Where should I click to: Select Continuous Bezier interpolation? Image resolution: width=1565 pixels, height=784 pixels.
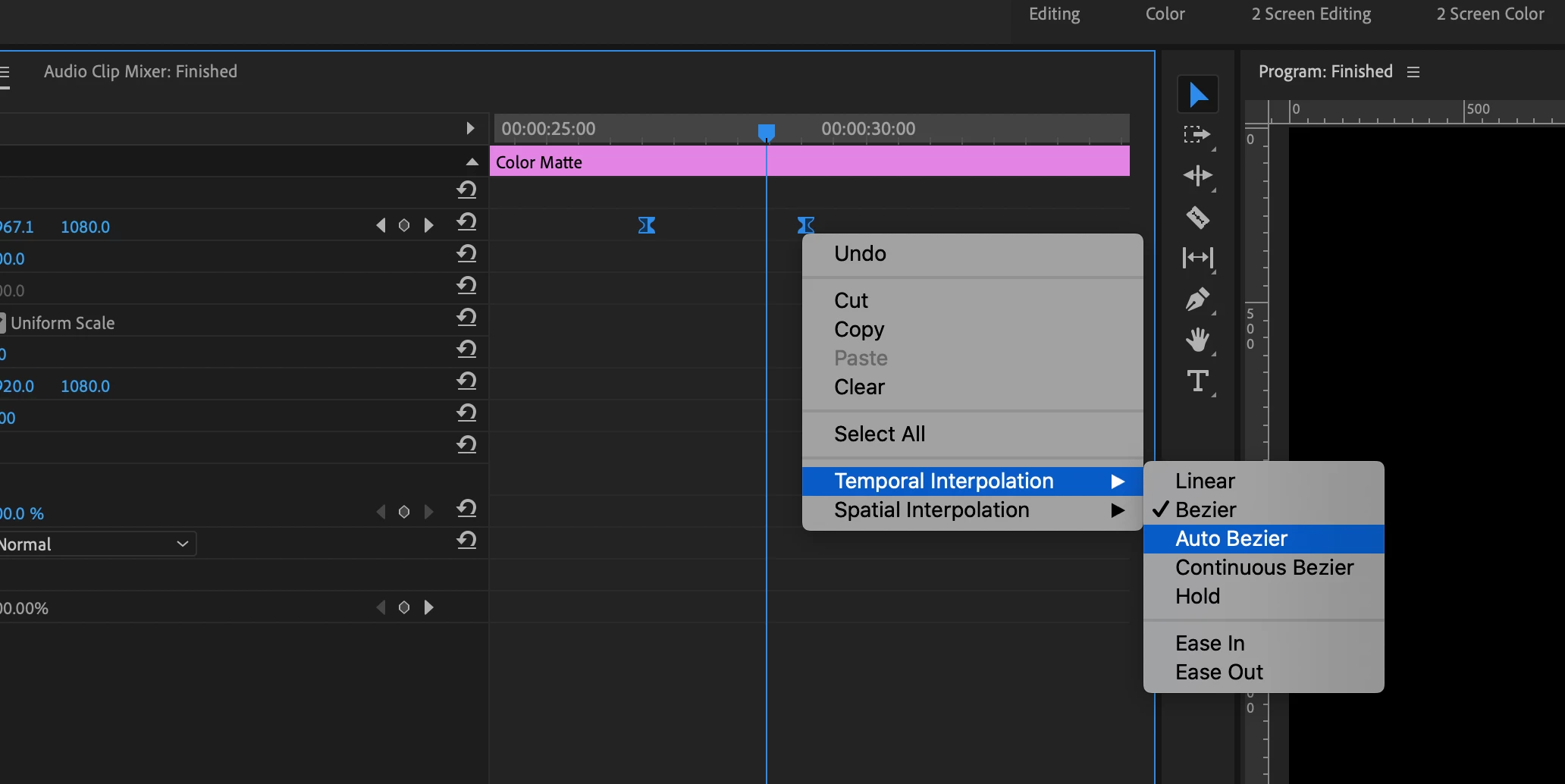pyautogui.click(x=1263, y=568)
